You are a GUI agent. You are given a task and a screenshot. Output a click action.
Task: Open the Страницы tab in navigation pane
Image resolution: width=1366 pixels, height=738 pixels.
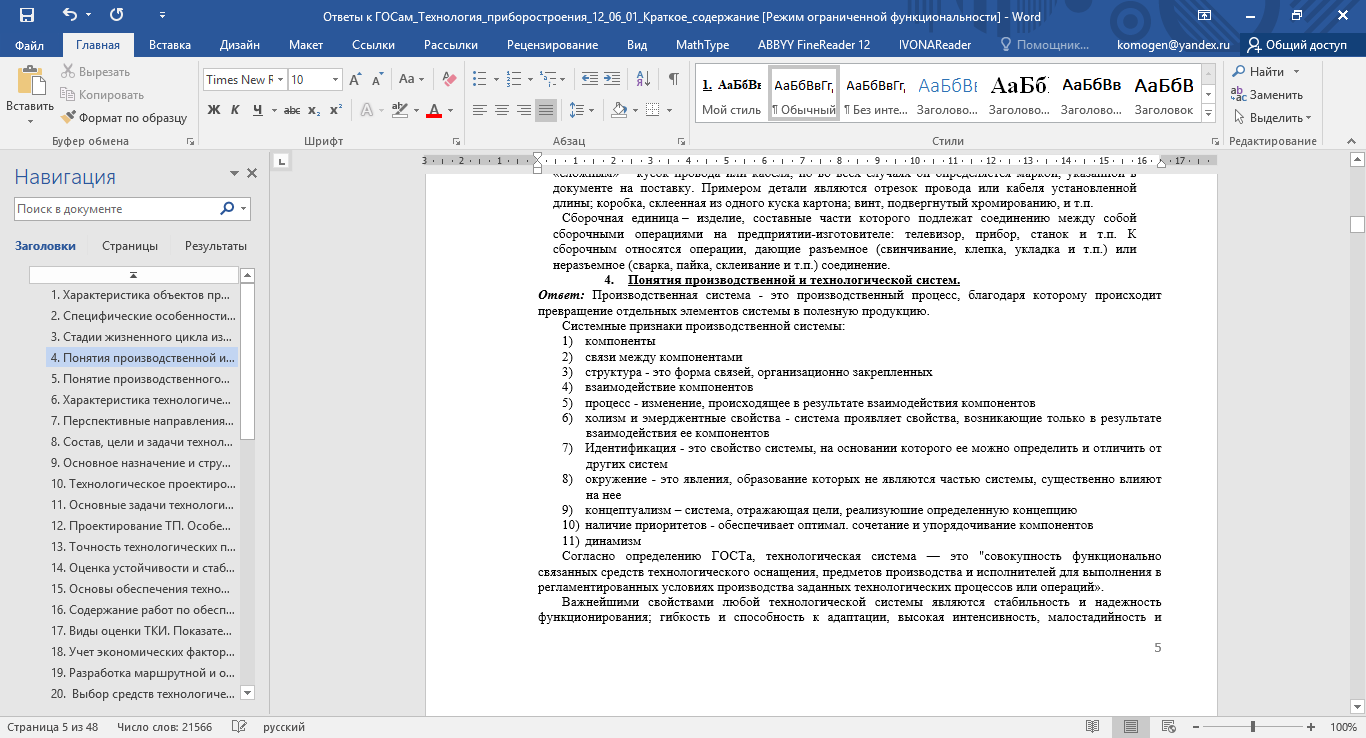point(130,246)
